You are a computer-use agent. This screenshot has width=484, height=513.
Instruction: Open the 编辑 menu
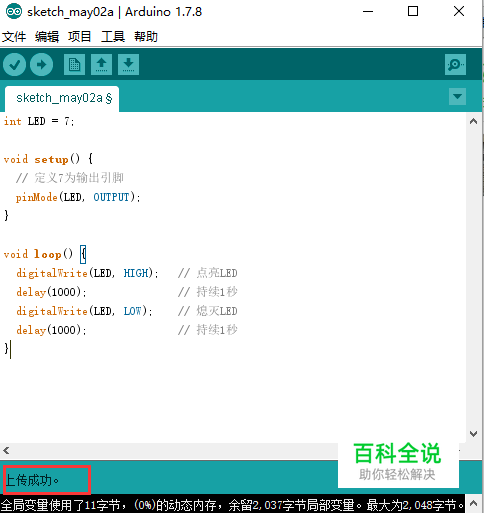coord(47,36)
